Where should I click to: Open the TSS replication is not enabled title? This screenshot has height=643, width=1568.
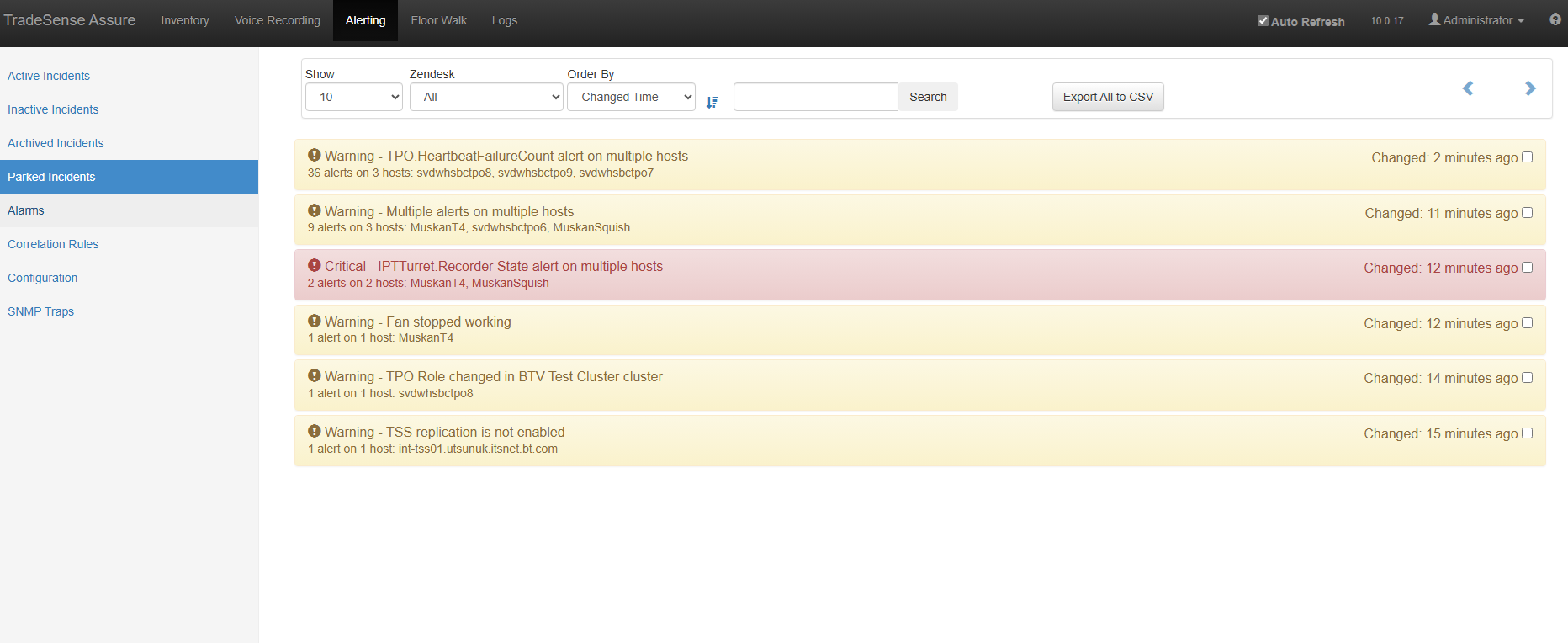[445, 432]
